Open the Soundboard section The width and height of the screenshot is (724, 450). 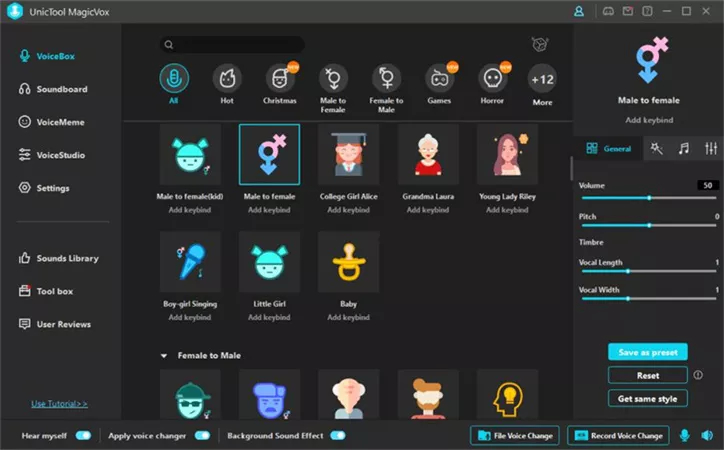pyautogui.click(x=53, y=89)
